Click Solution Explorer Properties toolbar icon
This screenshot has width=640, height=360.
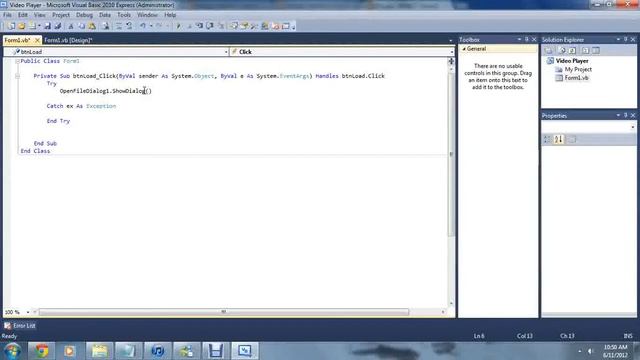click(x=549, y=51)
